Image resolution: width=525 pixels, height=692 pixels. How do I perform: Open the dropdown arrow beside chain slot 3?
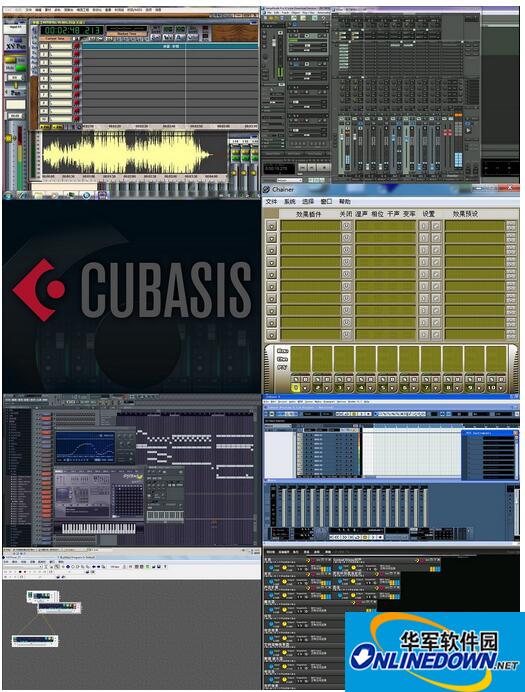click(x=349, y=387)
